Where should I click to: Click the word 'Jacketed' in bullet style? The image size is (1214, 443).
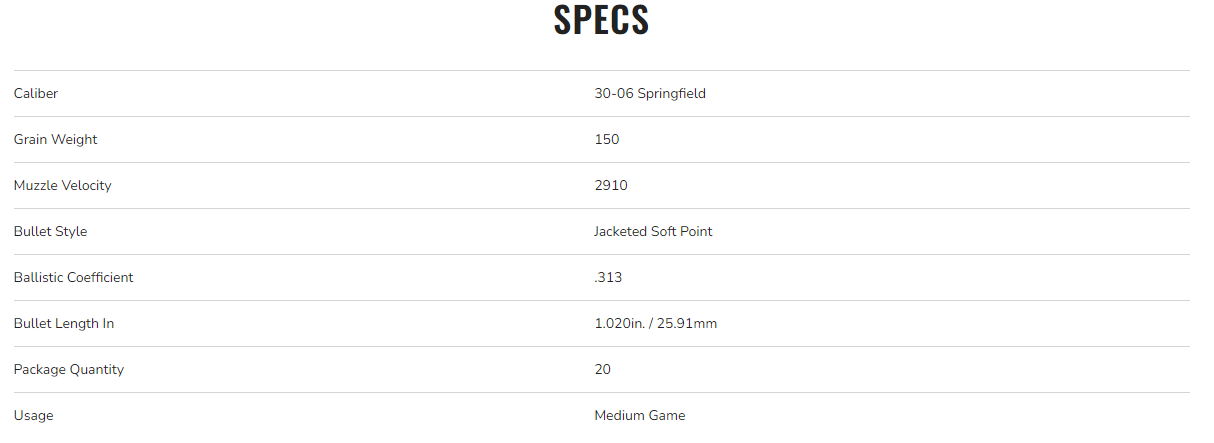click(x=621, y=231)
